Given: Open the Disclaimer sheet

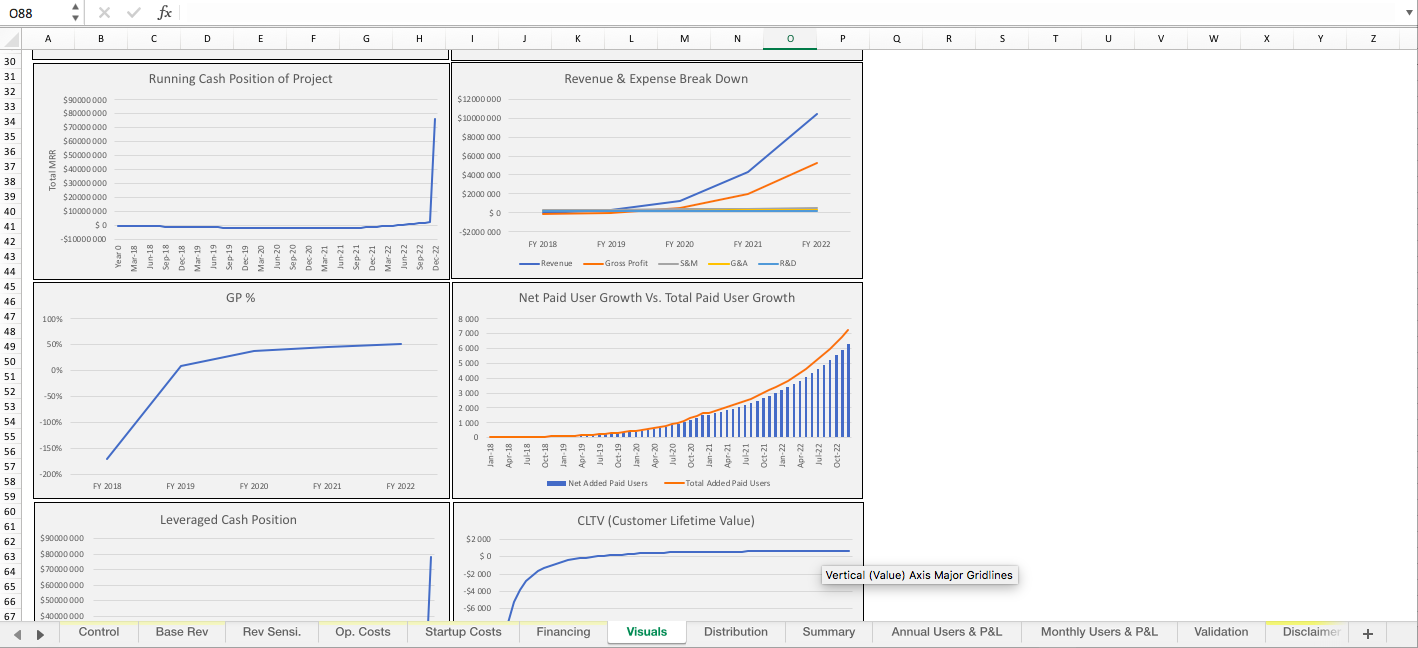Looking at the screenshot, I should click(x=1310, y=632).
